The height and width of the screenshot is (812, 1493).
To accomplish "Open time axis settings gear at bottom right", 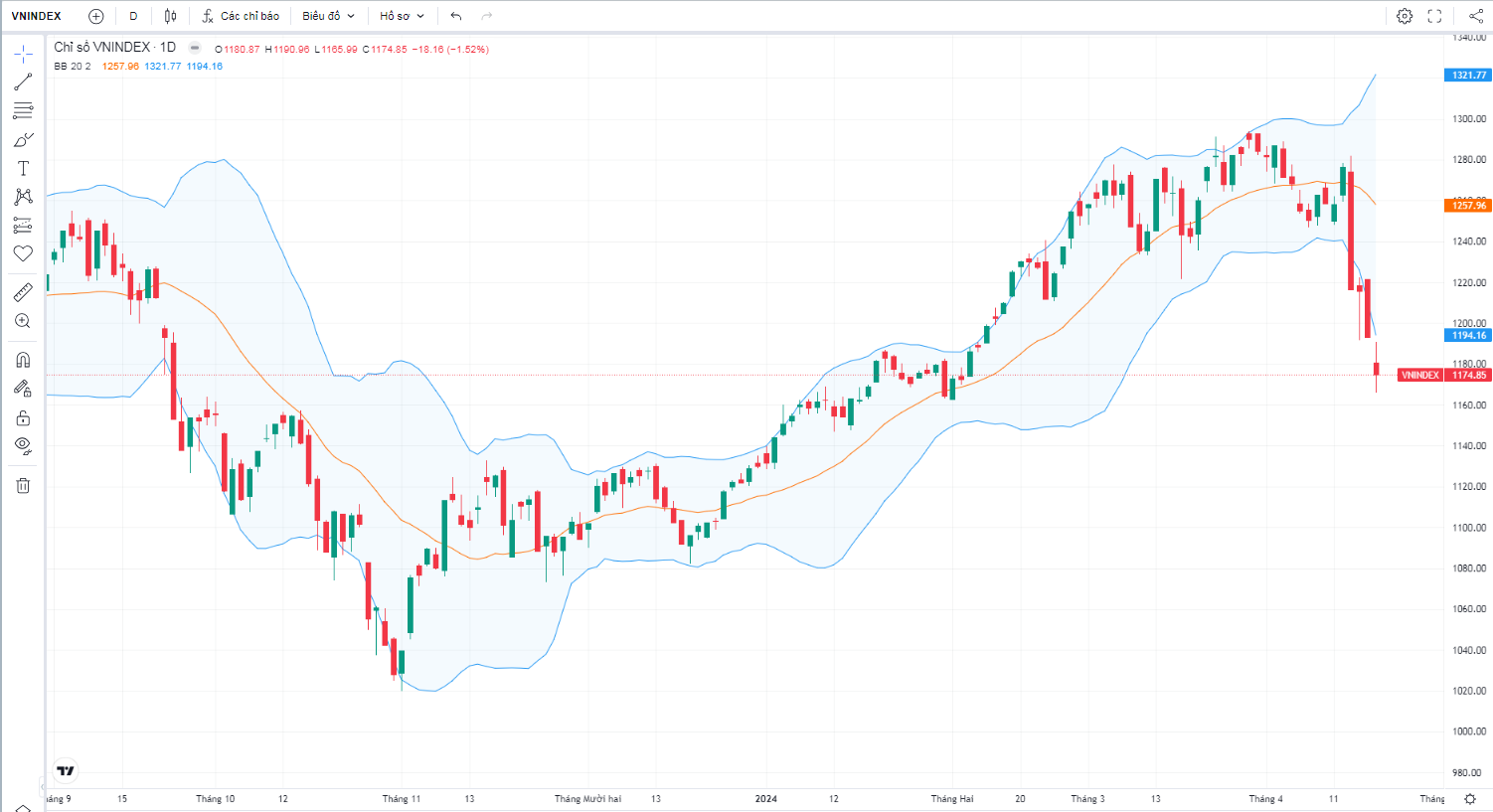I will pyautogui.click(x=1470, y=799).
